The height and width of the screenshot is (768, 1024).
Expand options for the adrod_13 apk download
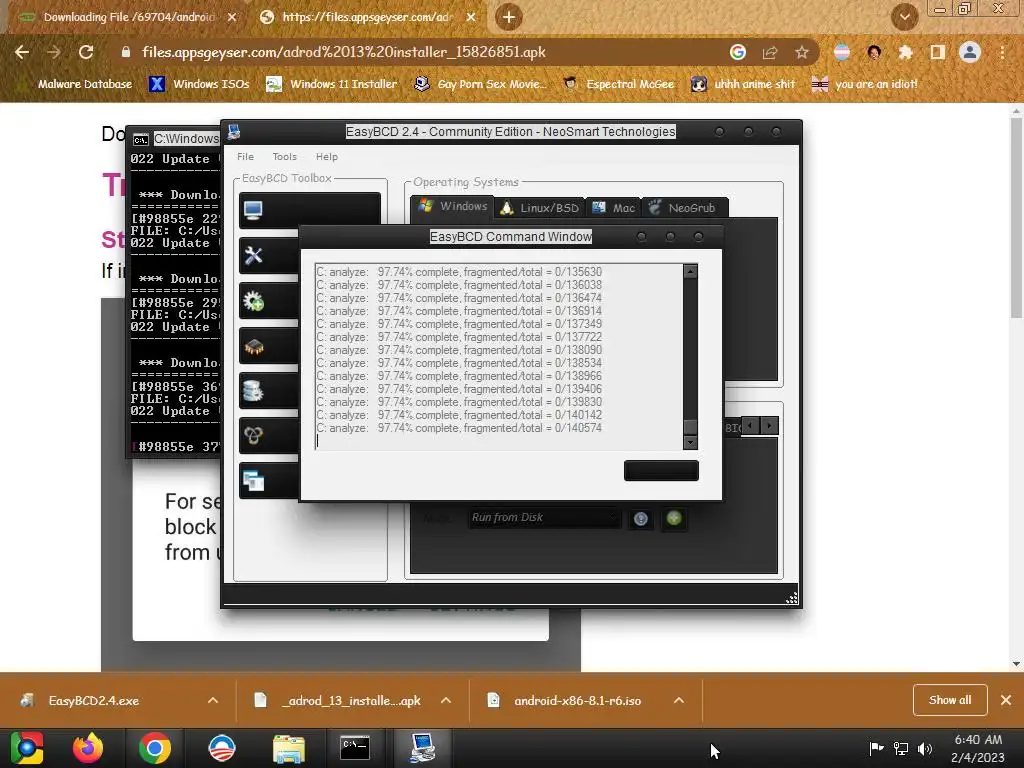coord(446,701)
